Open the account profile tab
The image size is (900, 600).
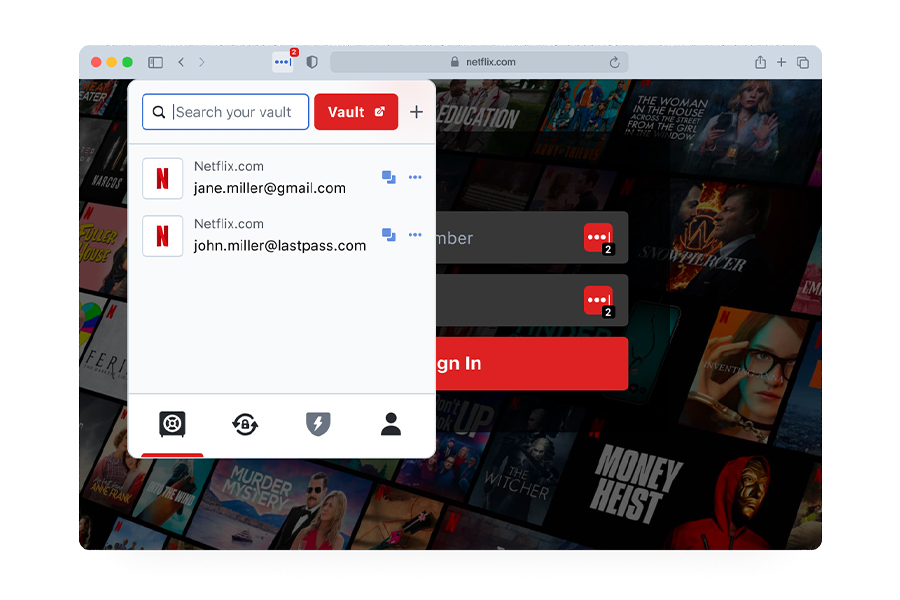391,425
